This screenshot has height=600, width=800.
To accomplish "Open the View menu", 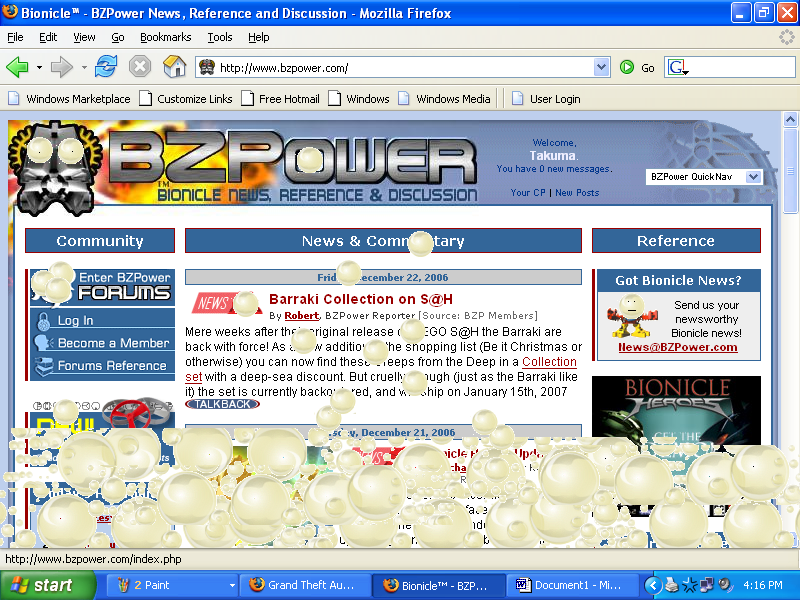I will point(84,37).
